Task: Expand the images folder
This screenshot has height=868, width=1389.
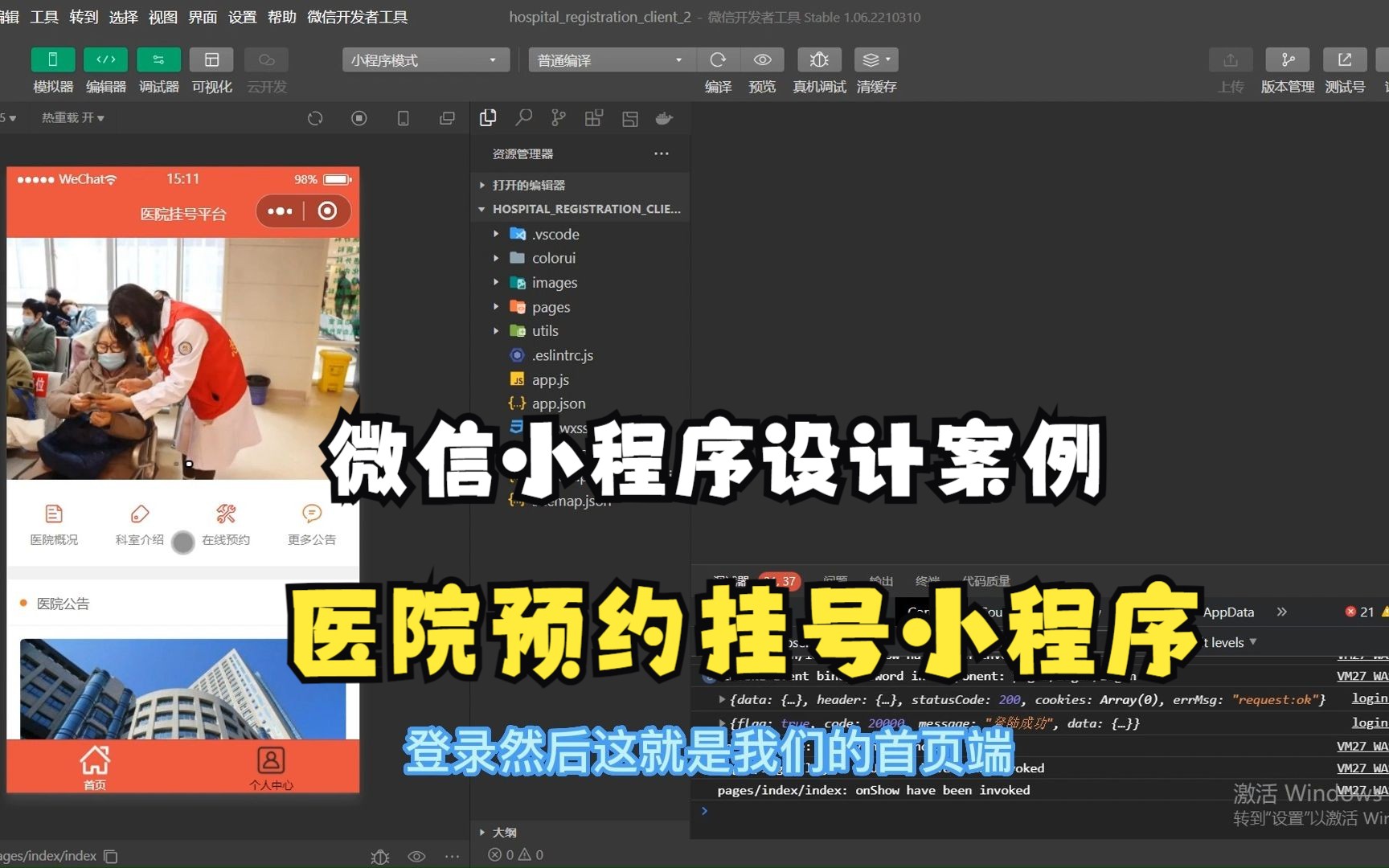Action: [580, 283]
